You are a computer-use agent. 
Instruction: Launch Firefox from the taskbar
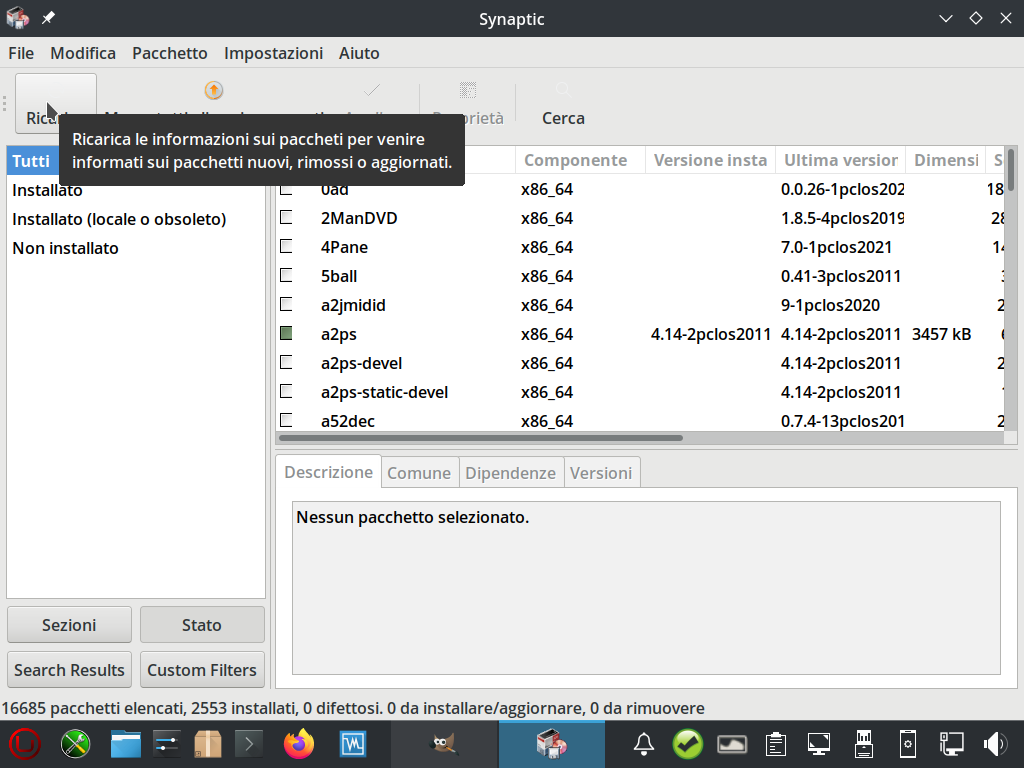point(298,743)
